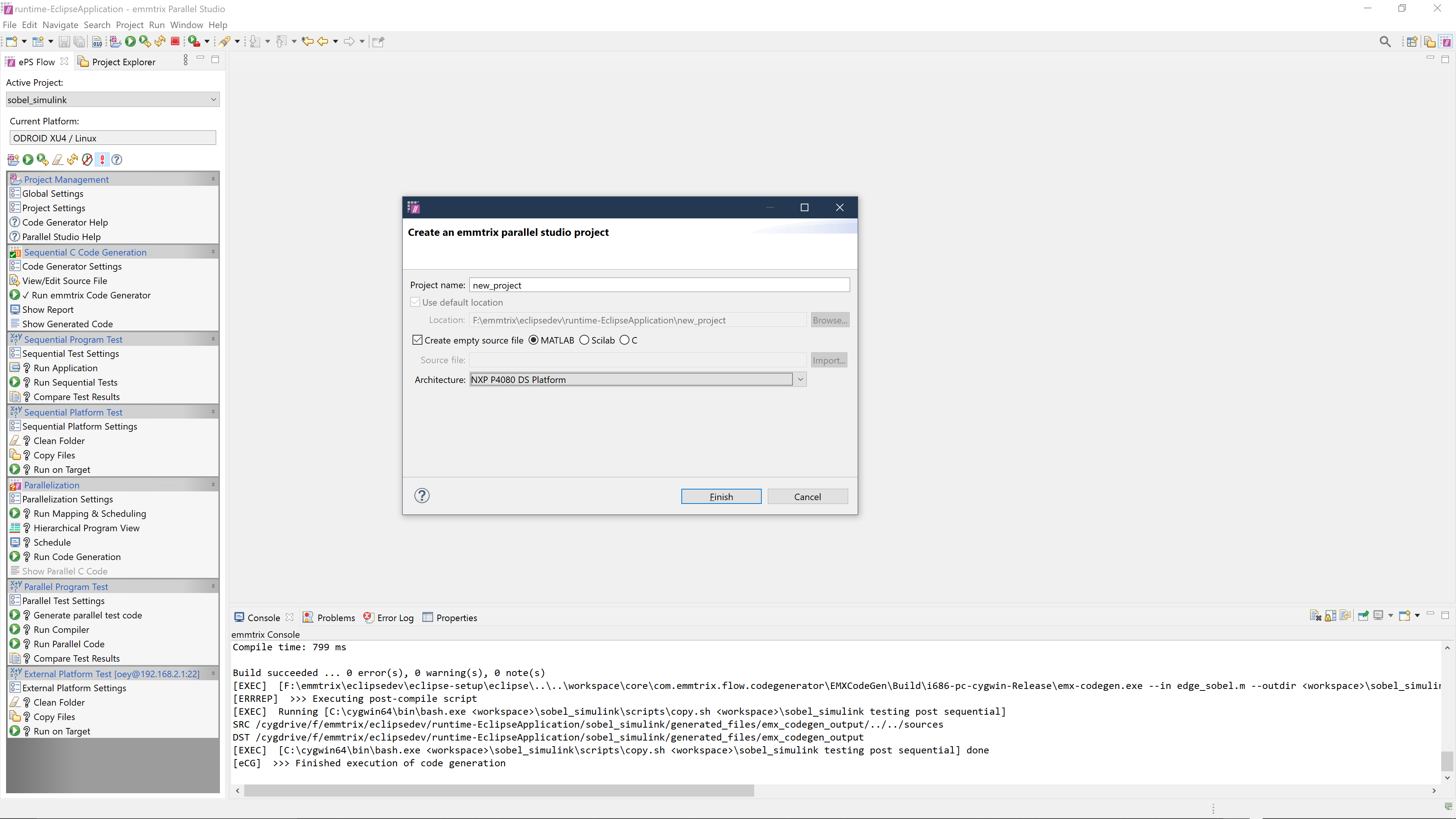
Task: Click the ePS Flow new project folder icon
Action: 13,160
